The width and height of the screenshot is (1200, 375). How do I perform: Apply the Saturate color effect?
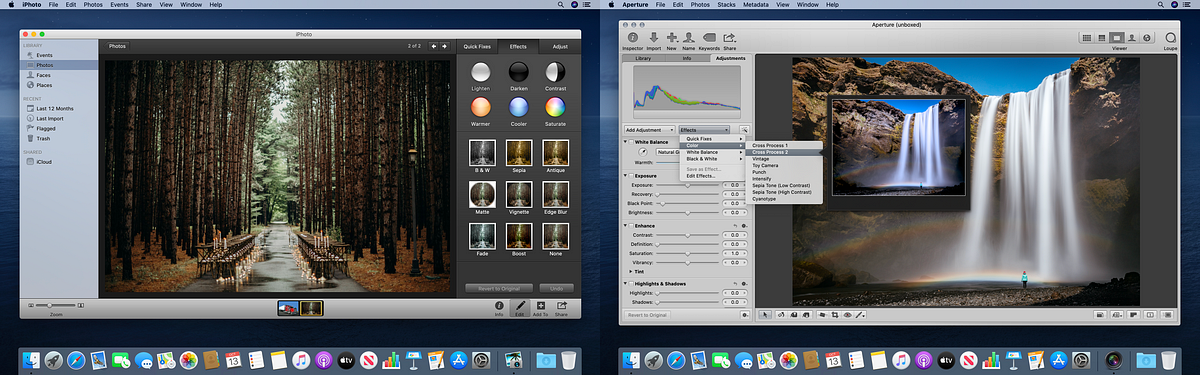[555, 107]
